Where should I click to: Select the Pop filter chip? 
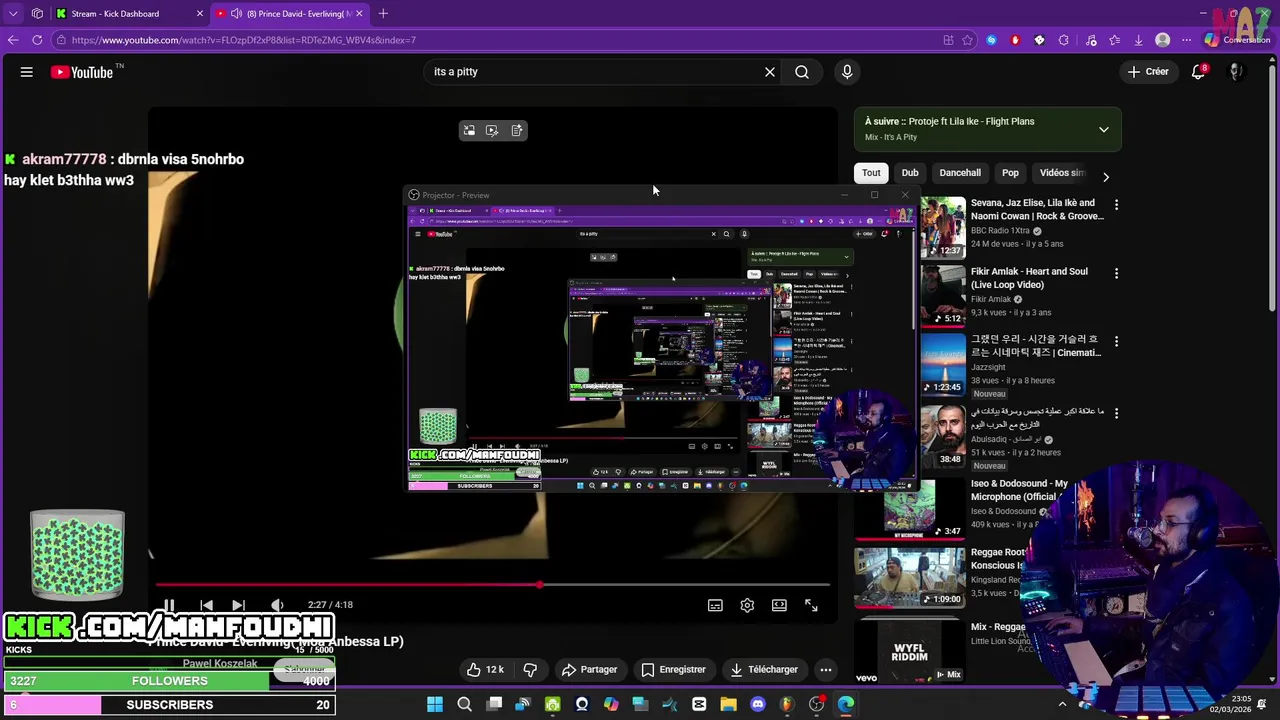pyautogui.click(x=1010, y=173)
